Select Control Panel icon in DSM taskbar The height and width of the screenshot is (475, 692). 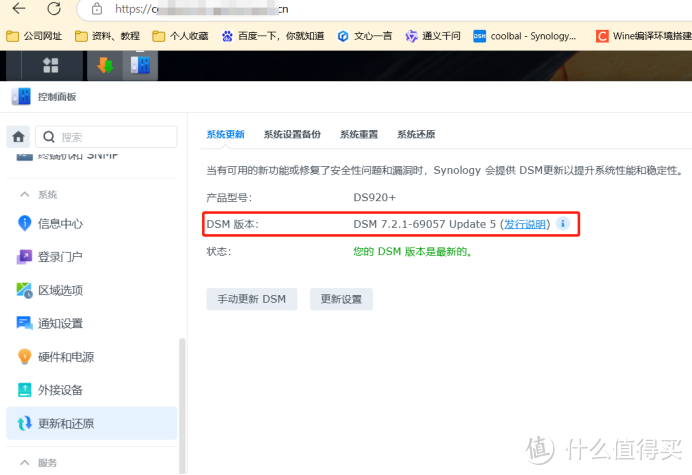tap(140, 65)
